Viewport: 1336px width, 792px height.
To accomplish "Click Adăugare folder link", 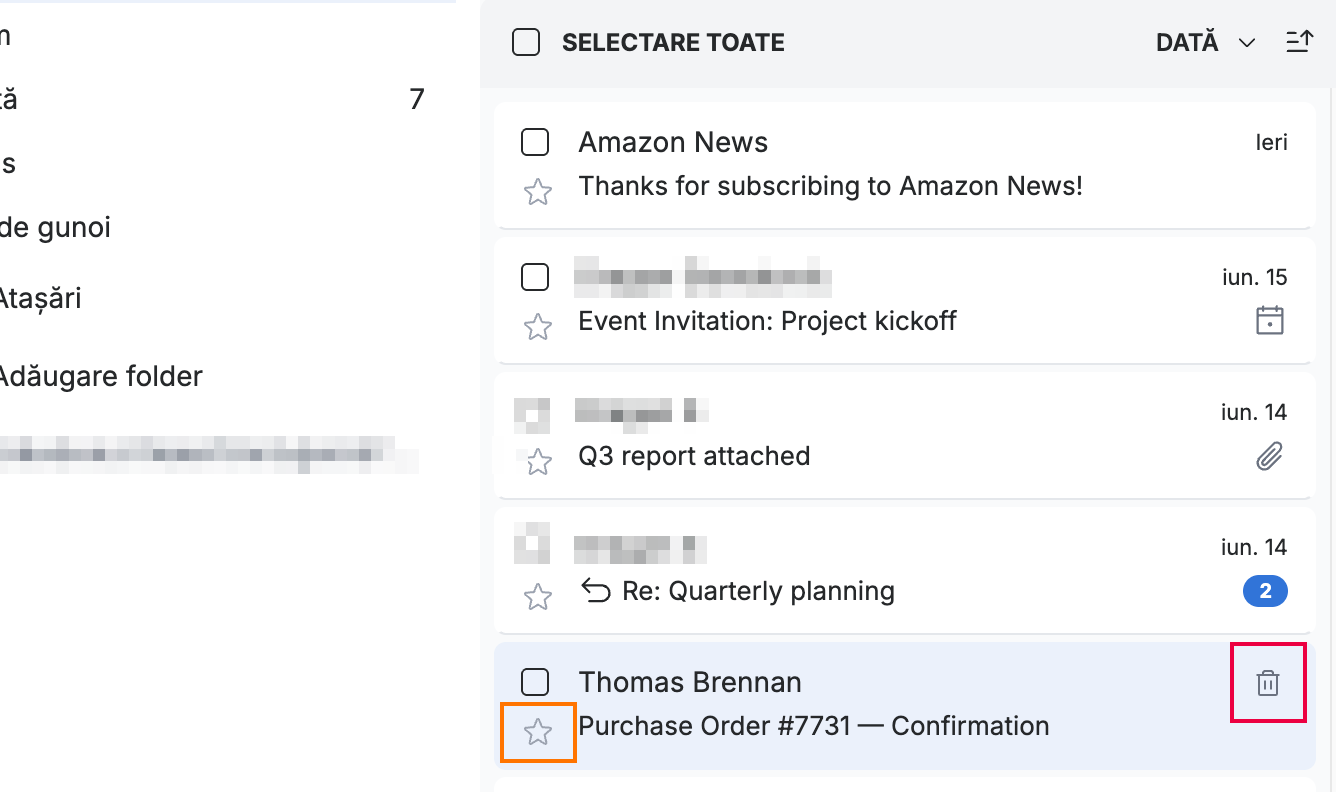I will [100, 376].
